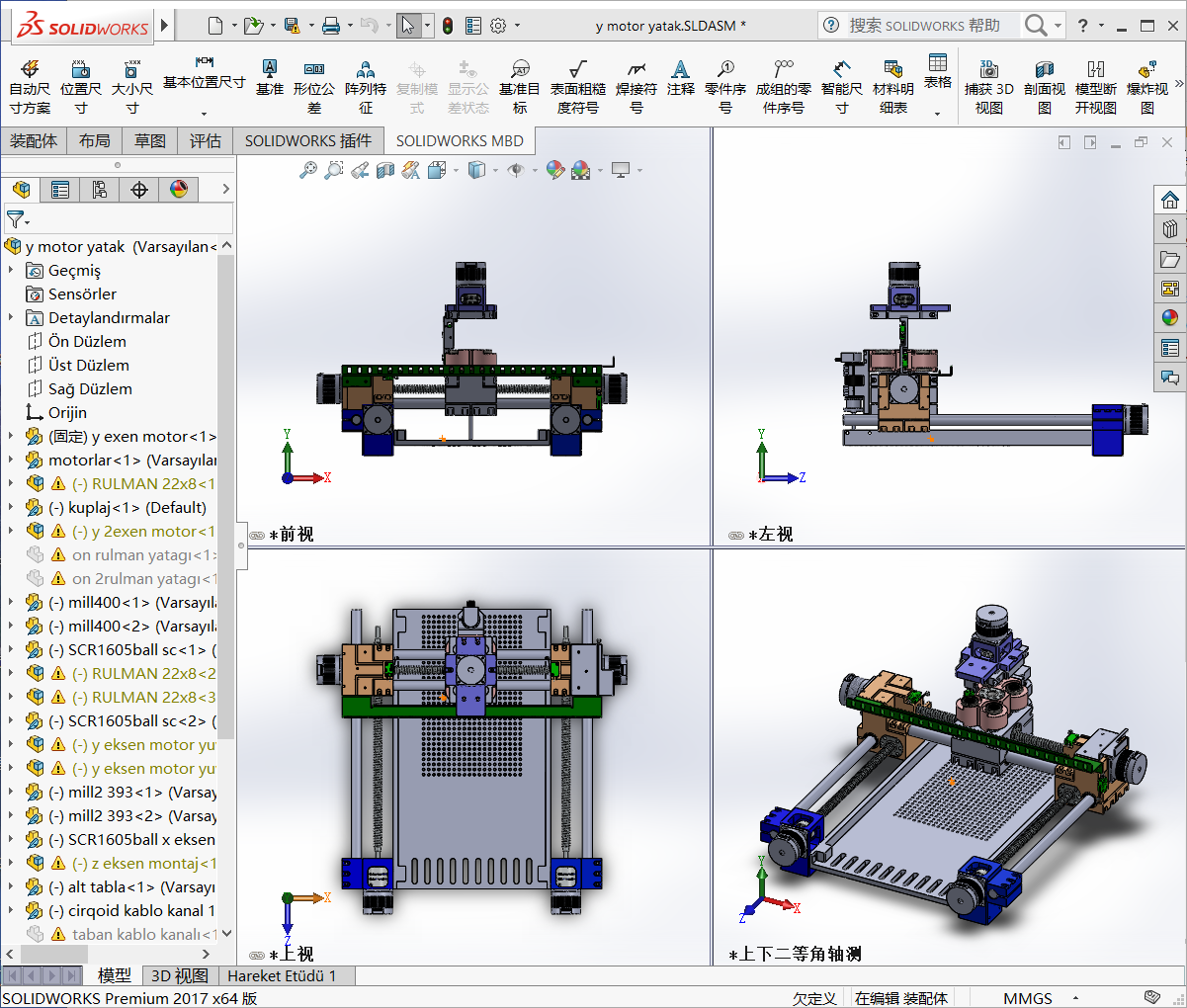
Task: Click the Weld Symbol tool (焊接符号)
Action: [636, 86]
